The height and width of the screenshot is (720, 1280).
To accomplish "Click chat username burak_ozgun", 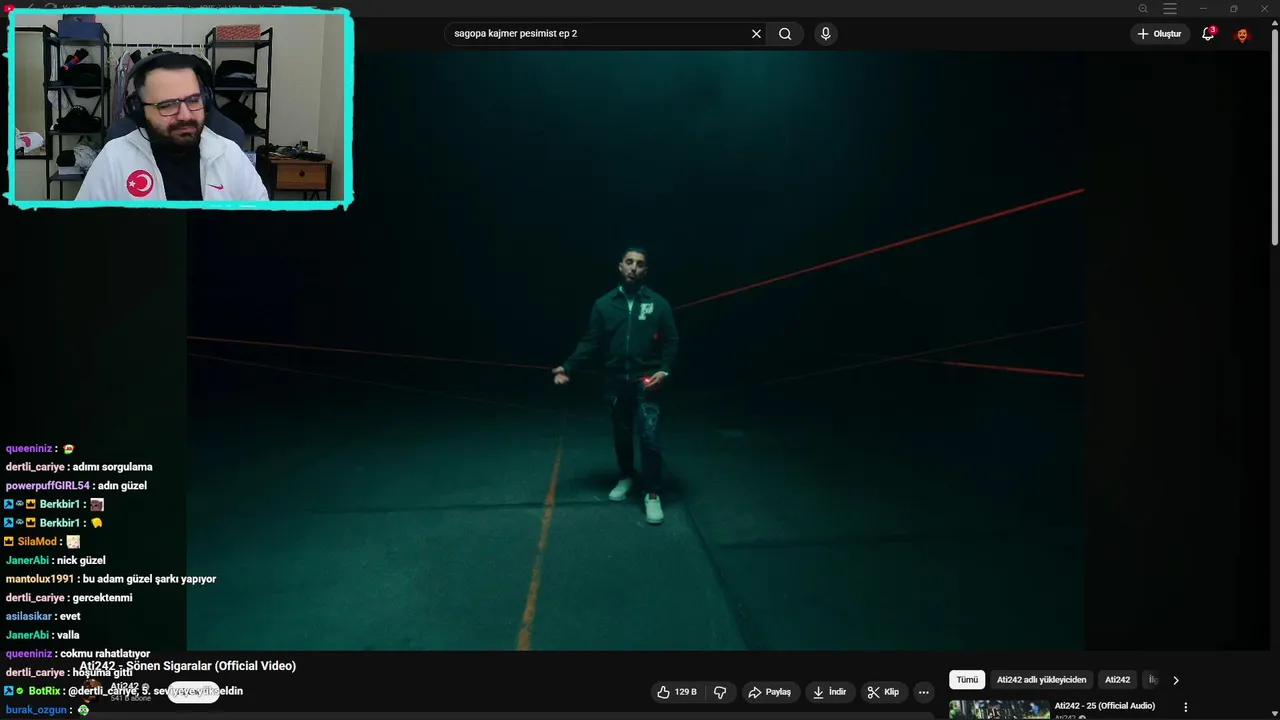I will (x=36, y=710).
